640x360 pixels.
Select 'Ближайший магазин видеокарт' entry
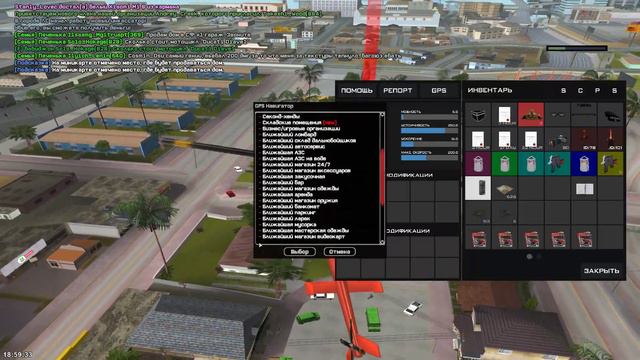point(303,236)
